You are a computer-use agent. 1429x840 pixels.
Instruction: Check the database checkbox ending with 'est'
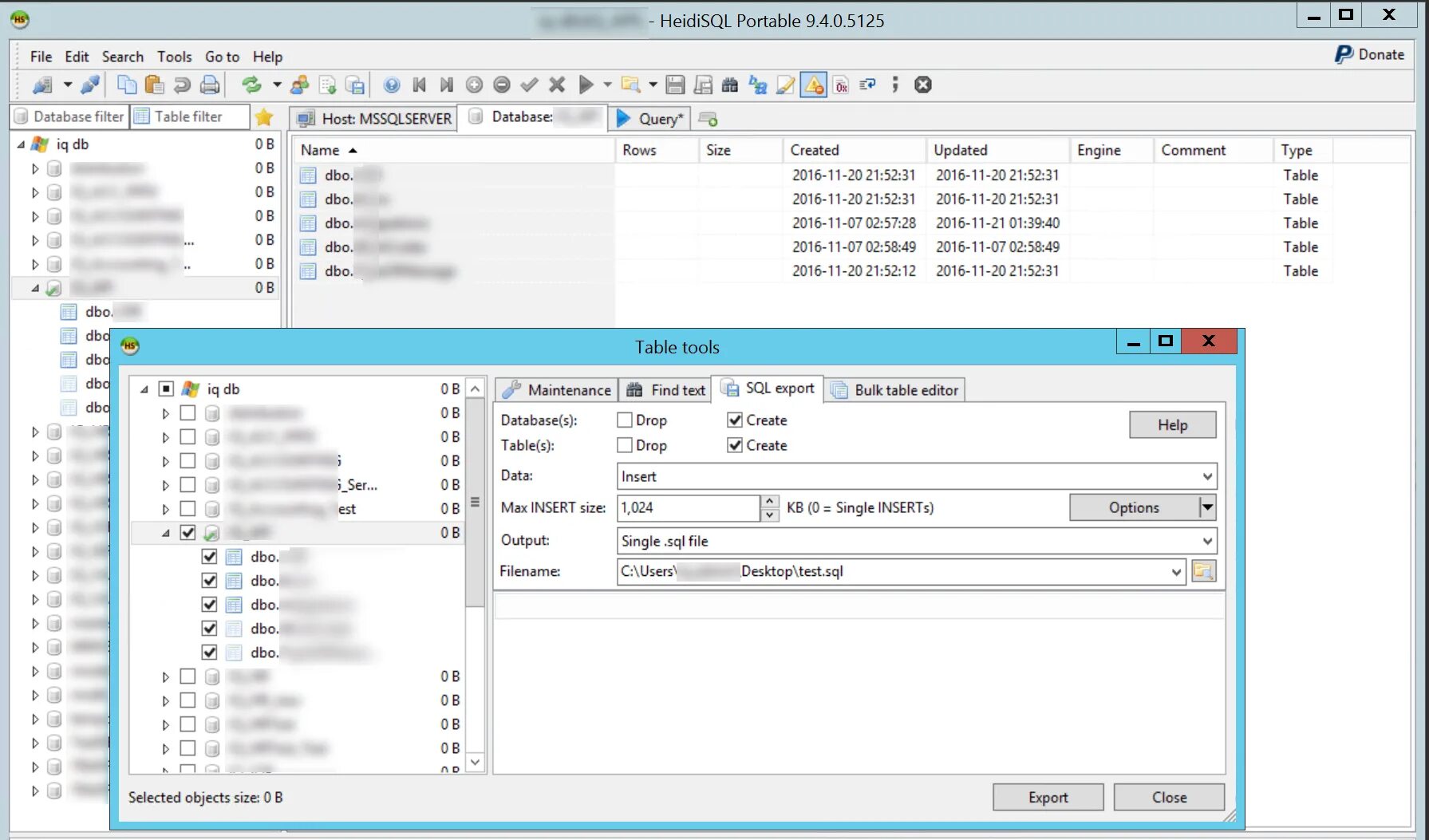point(188,508)
